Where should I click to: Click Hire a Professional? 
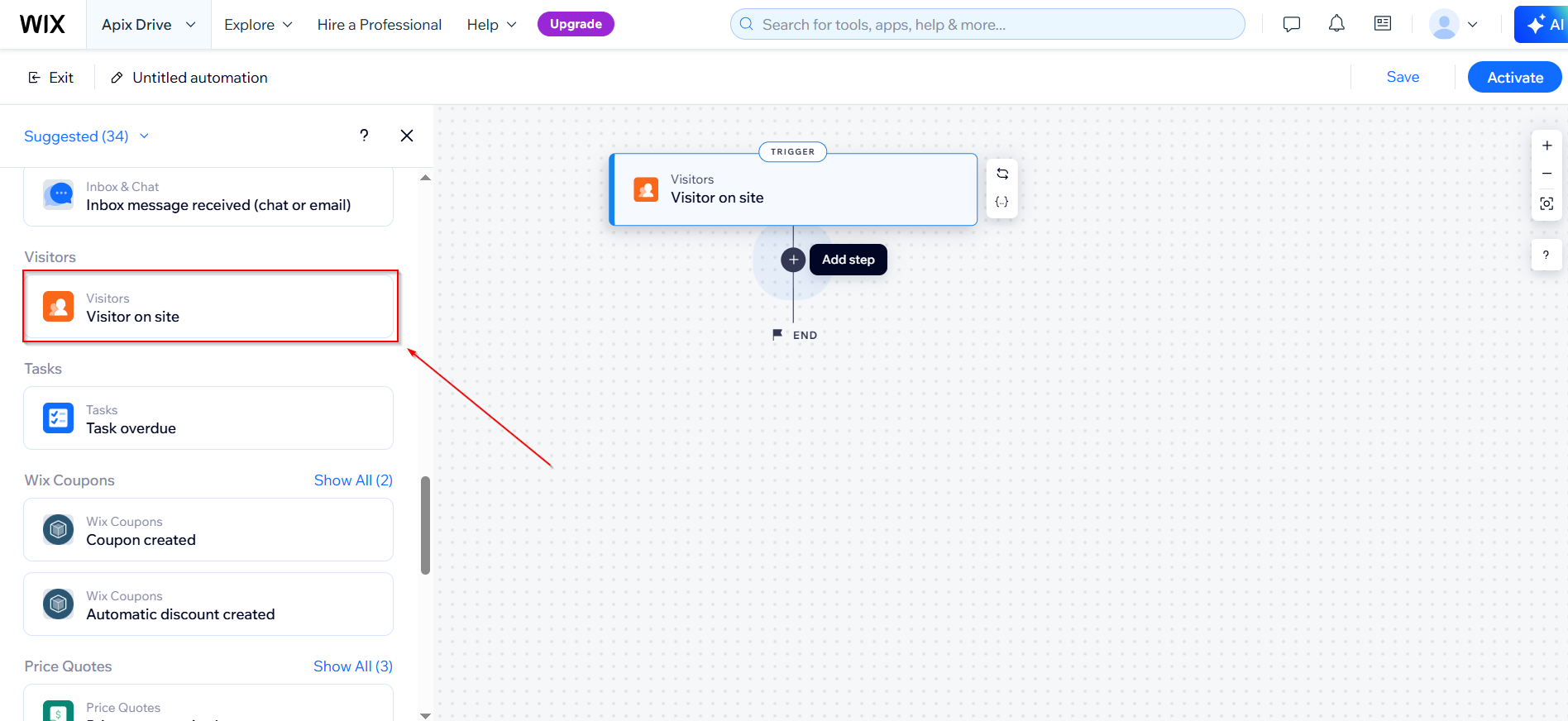380,25
